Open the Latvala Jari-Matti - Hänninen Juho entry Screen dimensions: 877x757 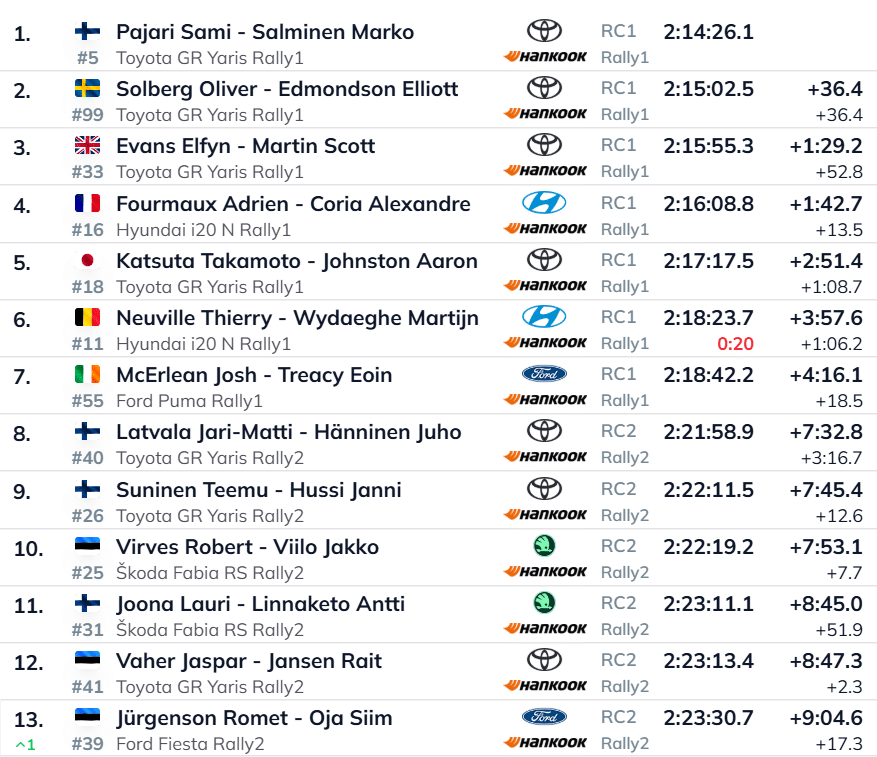pos(289,432)
